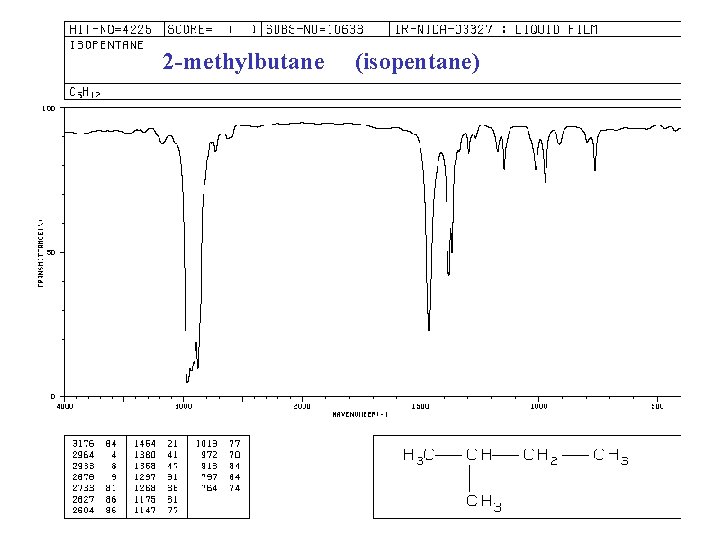Click the TRANSMITTANCE vertical axis title
This screenshot has width=720, height=540.
(x=40, y=253)
